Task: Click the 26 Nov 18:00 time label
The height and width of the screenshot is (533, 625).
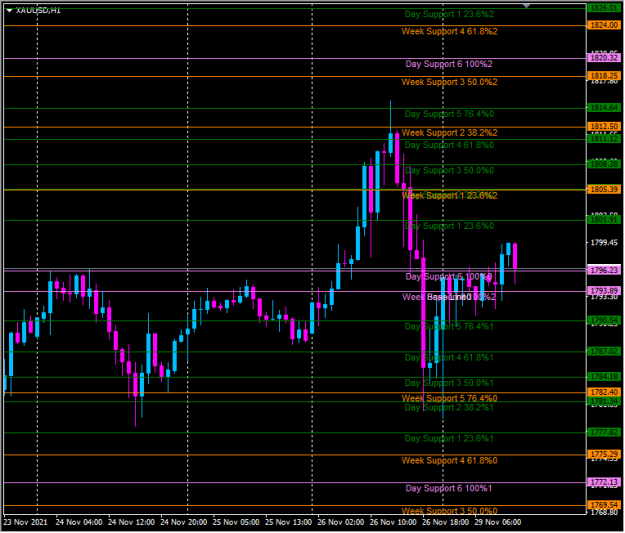Action: pos(446,522)
